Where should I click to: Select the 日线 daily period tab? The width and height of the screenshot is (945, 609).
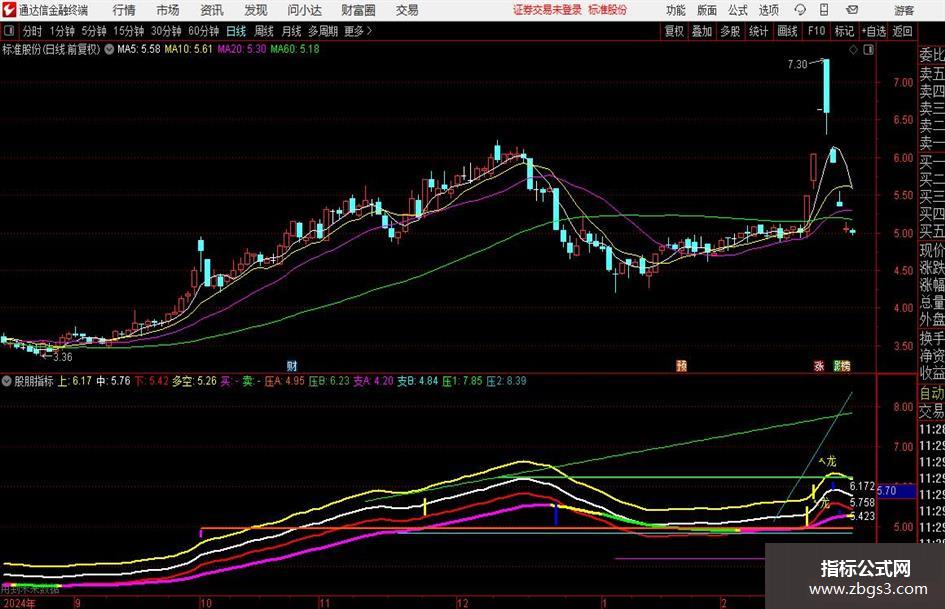click(x=236, y=31)
